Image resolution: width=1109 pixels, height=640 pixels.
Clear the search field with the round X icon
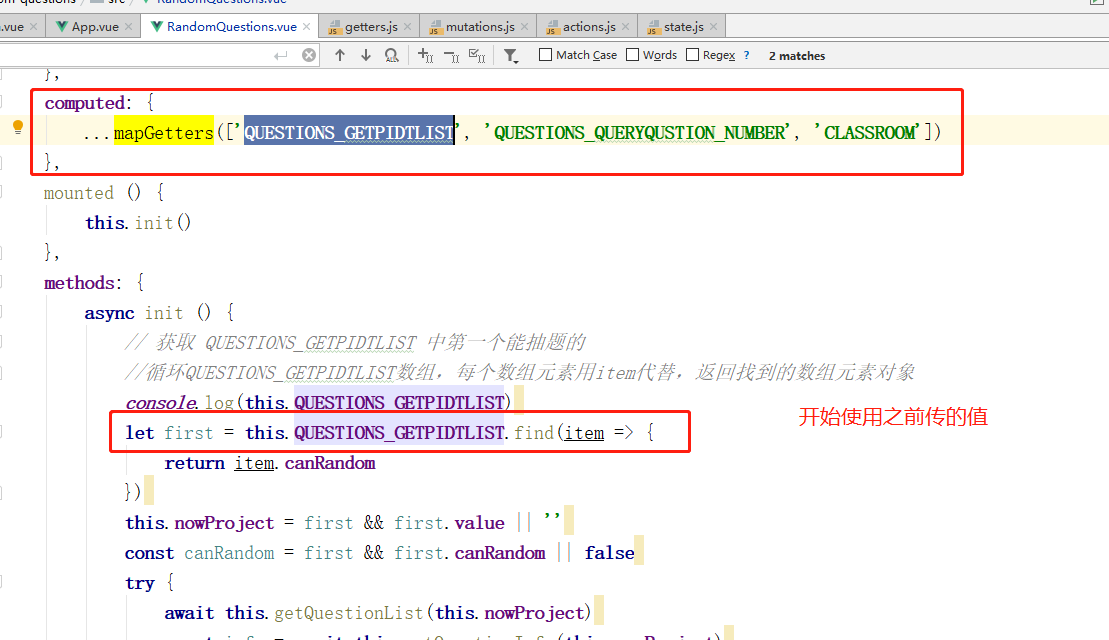pyautogui.click(x=309, y=55)
